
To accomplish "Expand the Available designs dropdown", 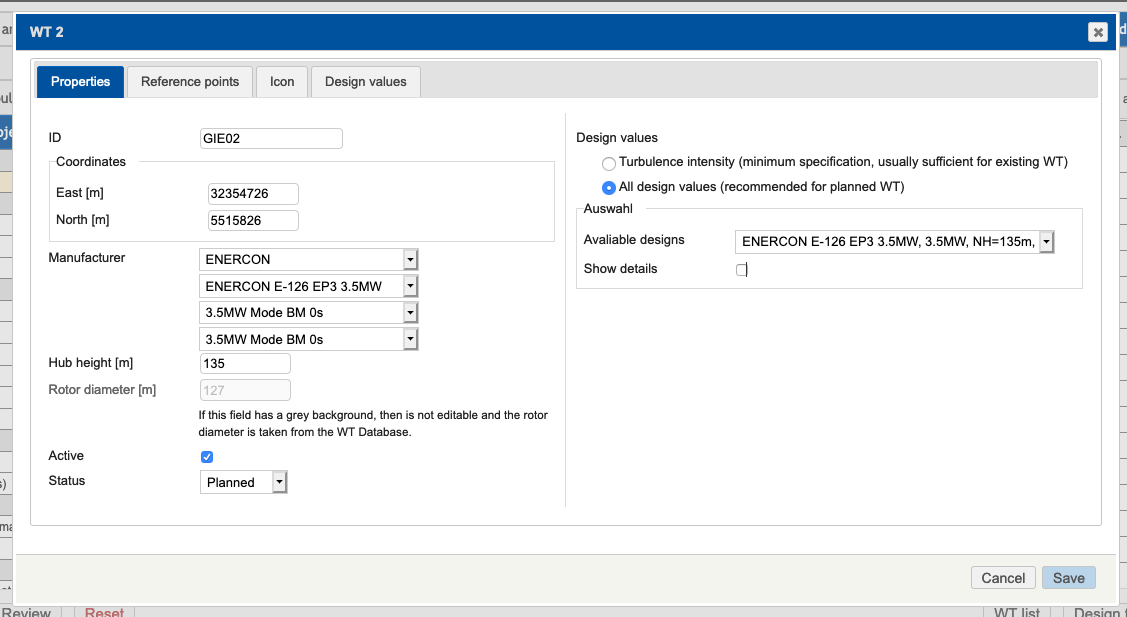I will (1046, 241).
